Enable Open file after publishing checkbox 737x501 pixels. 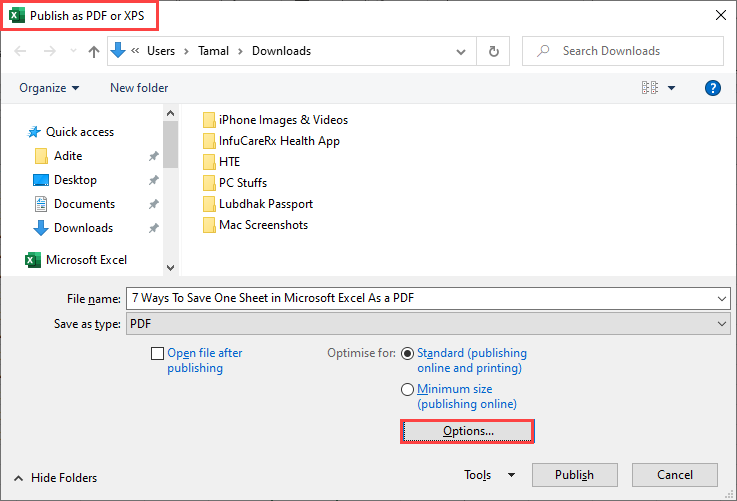(157, 353)
